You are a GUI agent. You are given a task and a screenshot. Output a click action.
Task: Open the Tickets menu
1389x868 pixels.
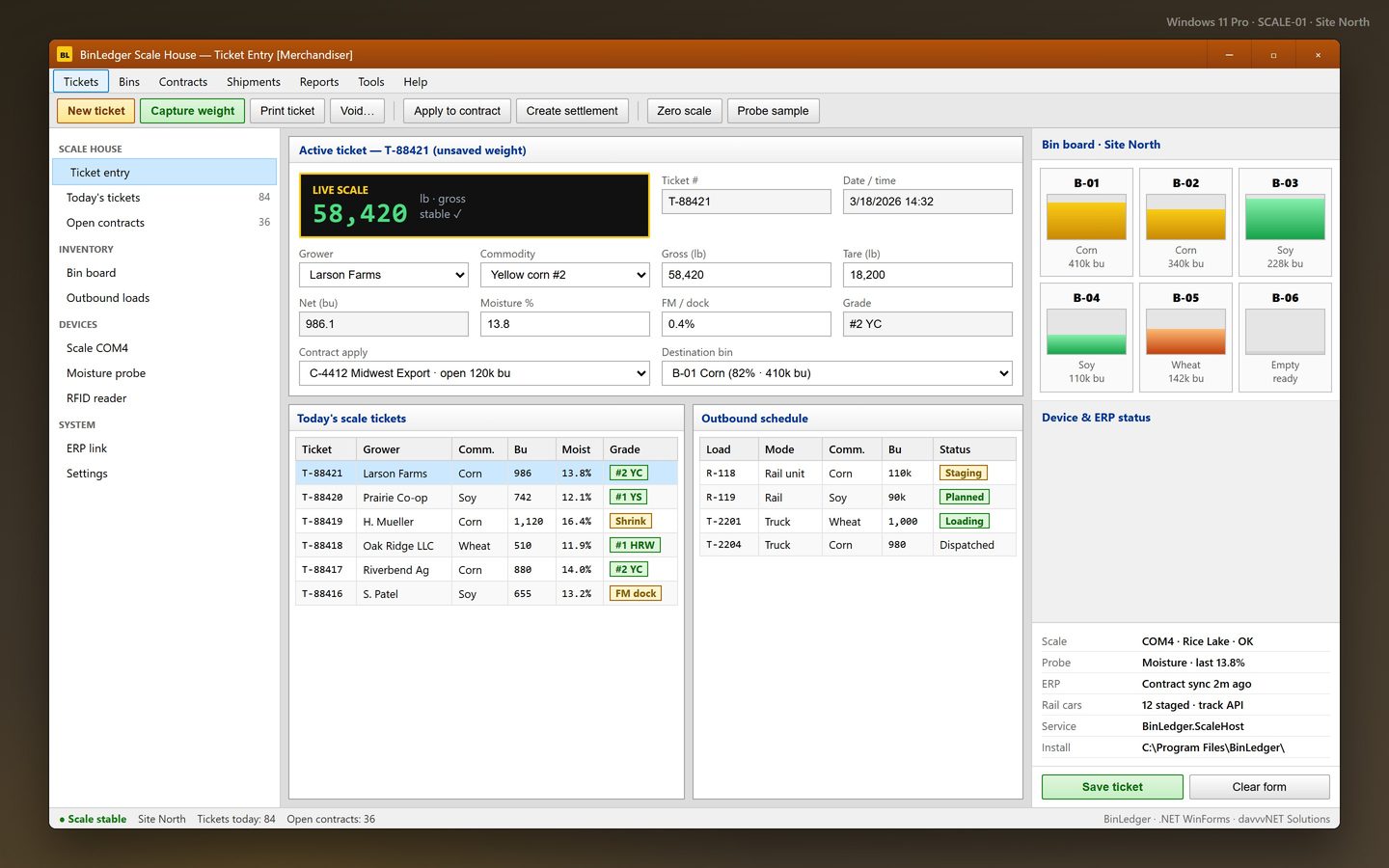tap(81, 82)
